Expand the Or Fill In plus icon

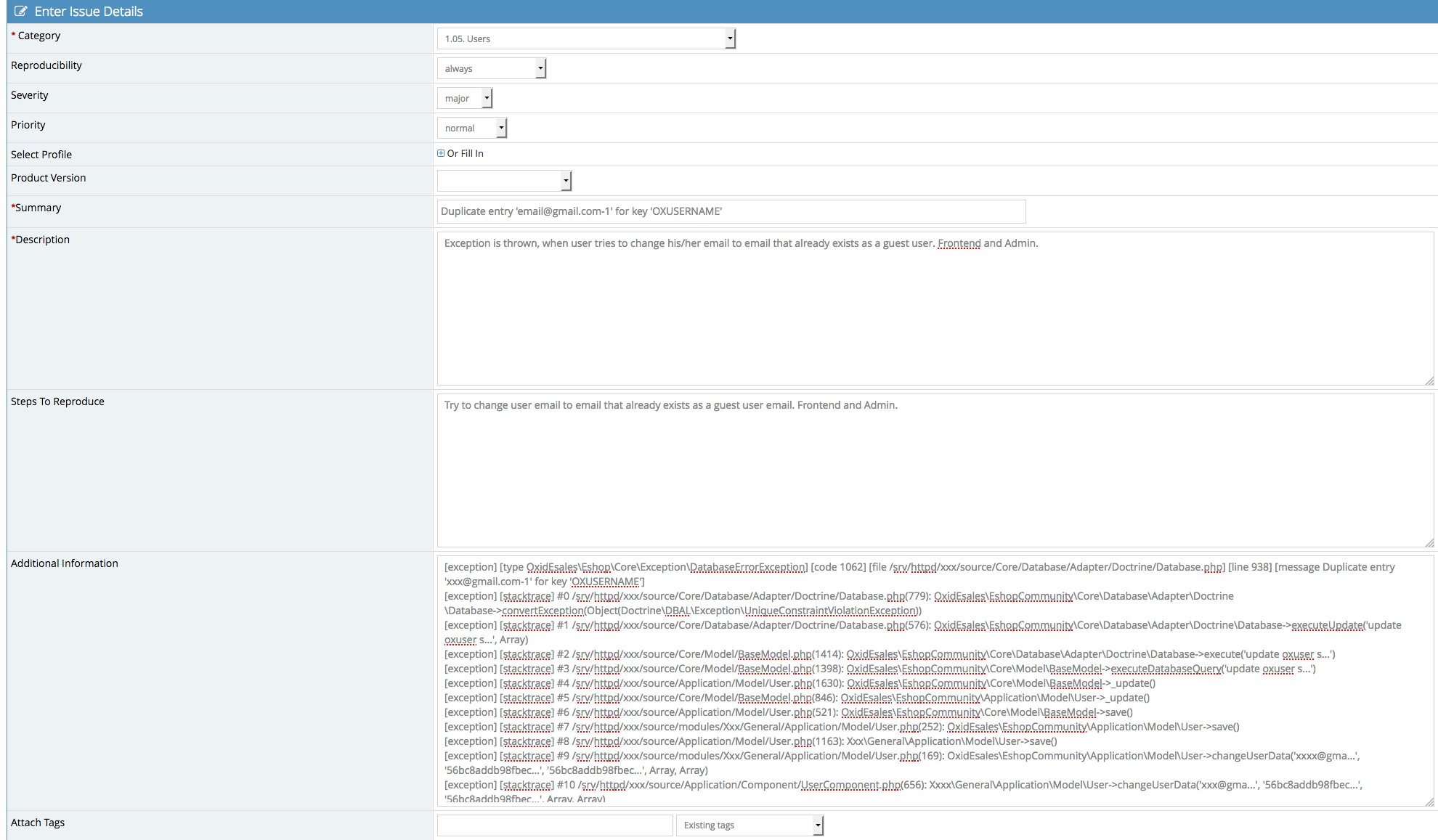(x=441, y=153)
